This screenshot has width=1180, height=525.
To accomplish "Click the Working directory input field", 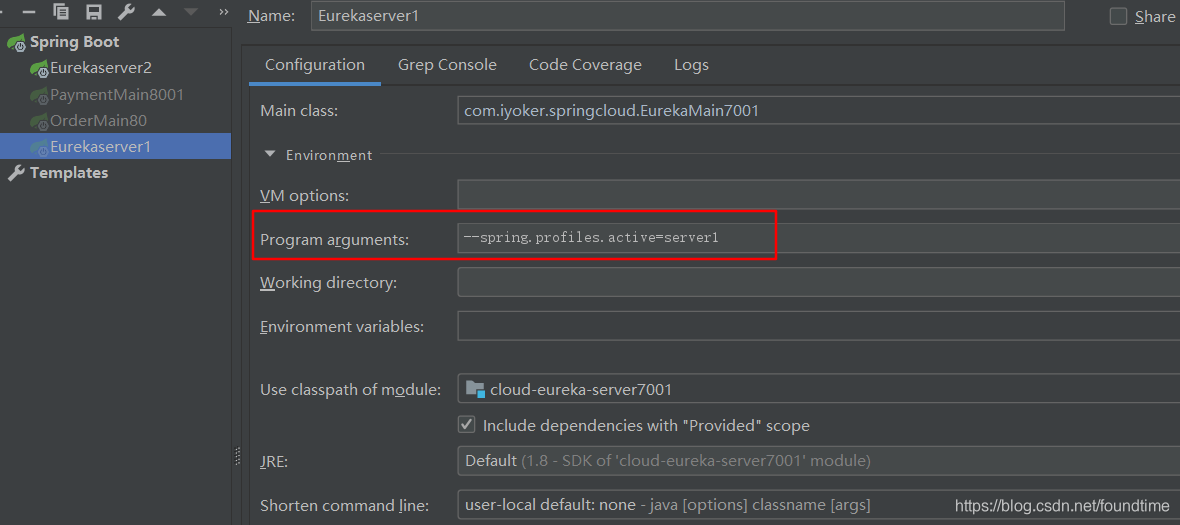I will (x=818, y=282).
